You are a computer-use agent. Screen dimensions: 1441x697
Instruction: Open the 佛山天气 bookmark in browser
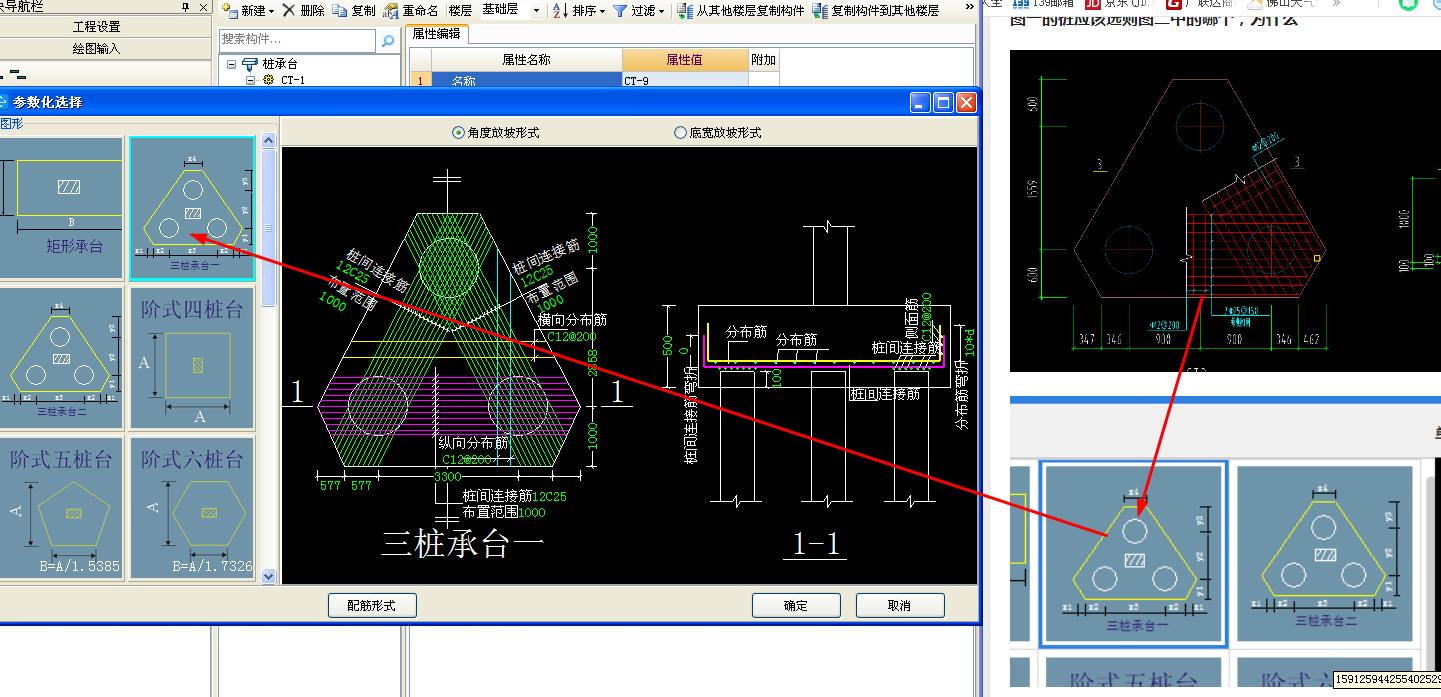(1280, 3)
